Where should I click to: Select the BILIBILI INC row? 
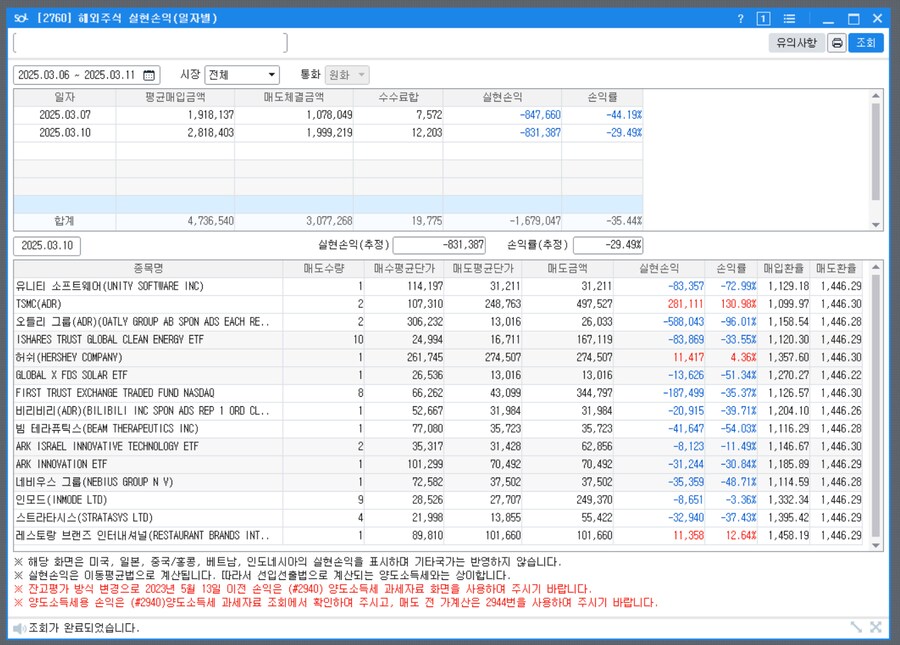[x=439, y=411]
